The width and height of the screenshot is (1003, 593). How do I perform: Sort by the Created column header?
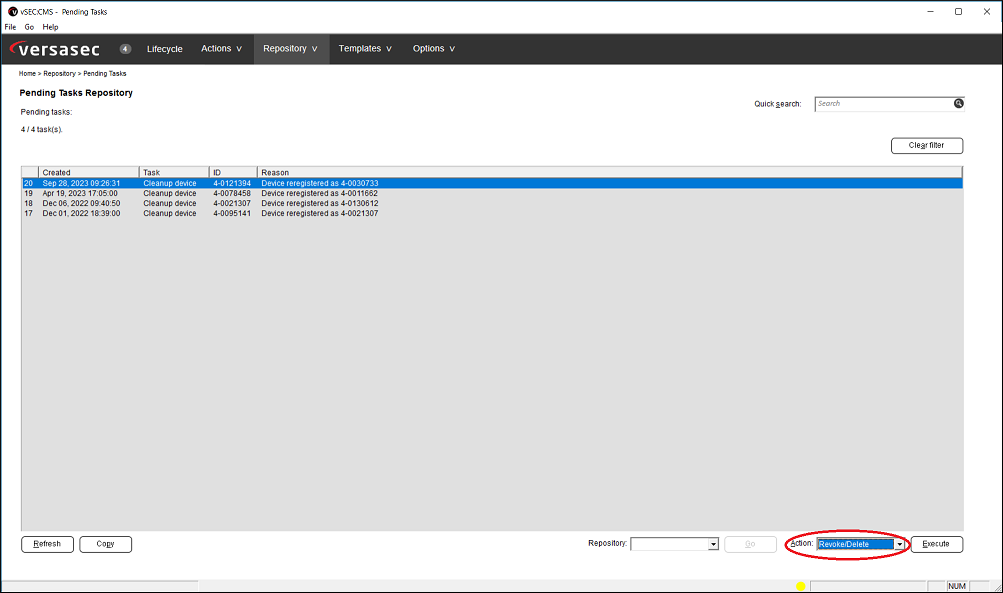pos(89,172)
